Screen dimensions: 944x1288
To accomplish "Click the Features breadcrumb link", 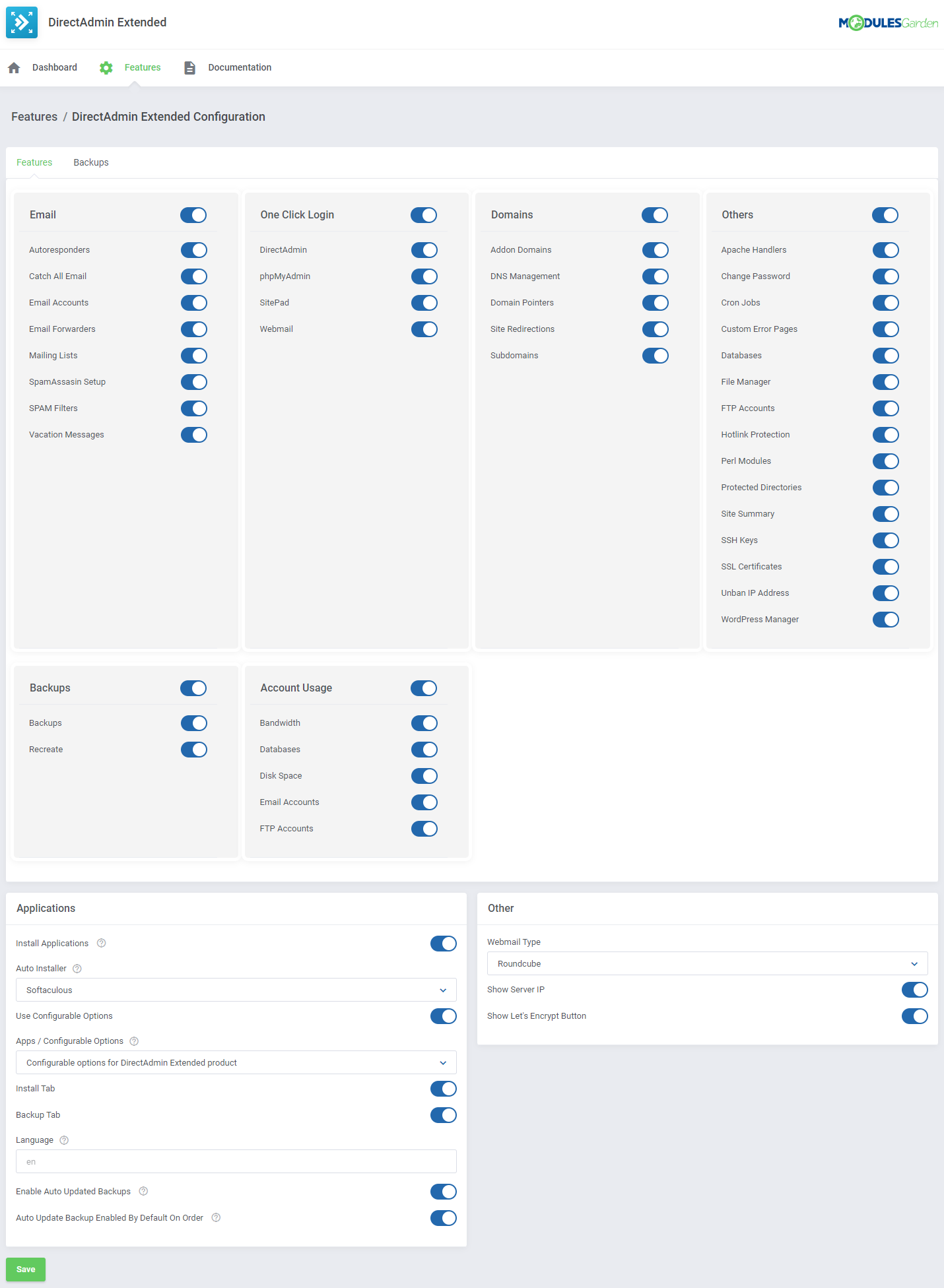I will (34, 117).
